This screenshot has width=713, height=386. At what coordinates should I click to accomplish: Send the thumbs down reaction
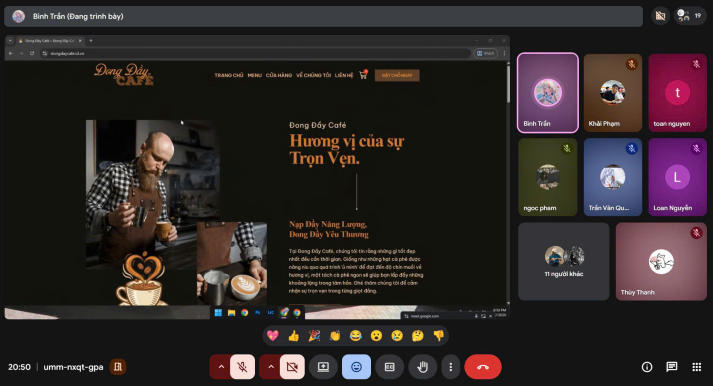tap(438, 336)
